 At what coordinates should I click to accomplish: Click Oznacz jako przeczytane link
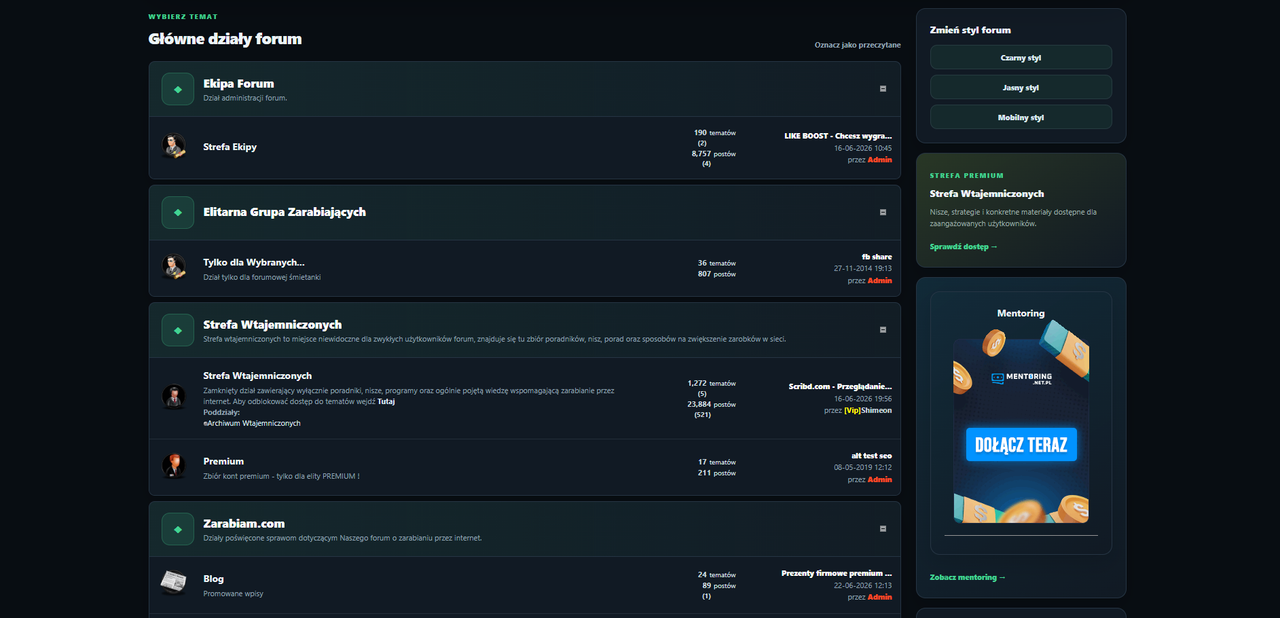click(858, 45)
